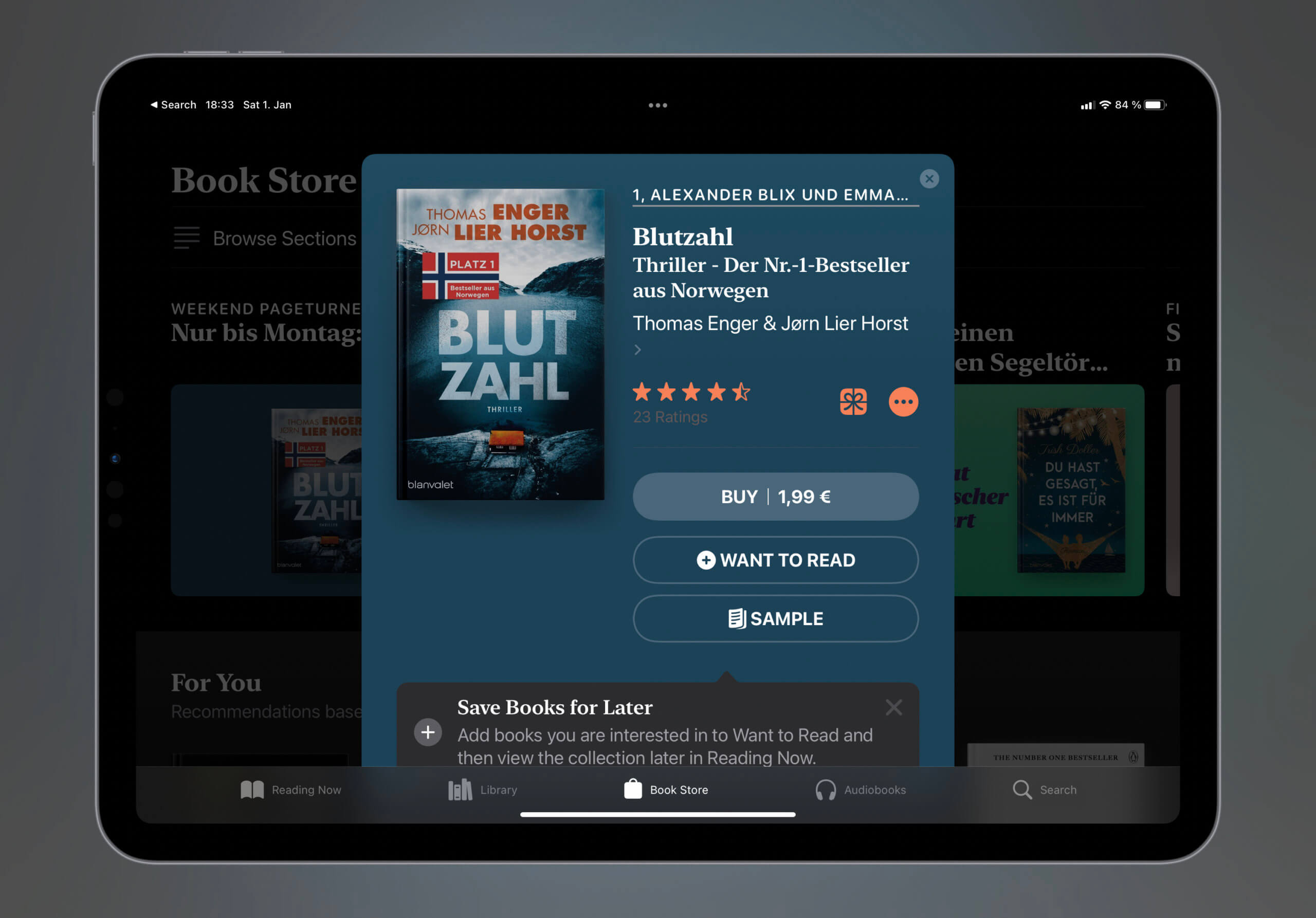
Task: Tap the star rating row
Action: coord(691,392)
